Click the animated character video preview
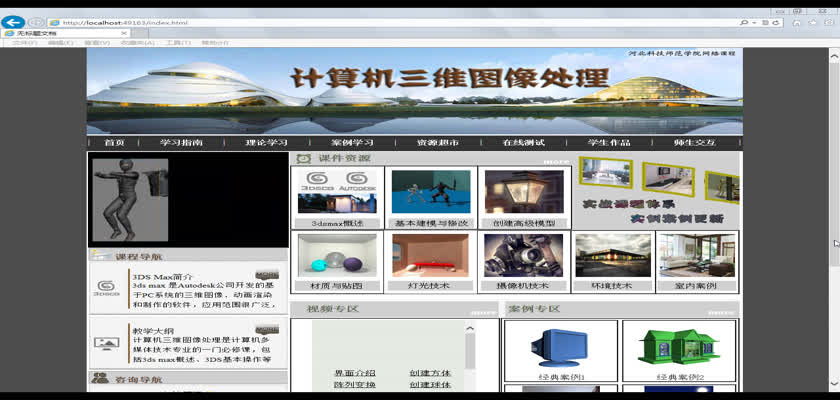The width and height of the screenshot is (840, 400). (x=130, y=200)
